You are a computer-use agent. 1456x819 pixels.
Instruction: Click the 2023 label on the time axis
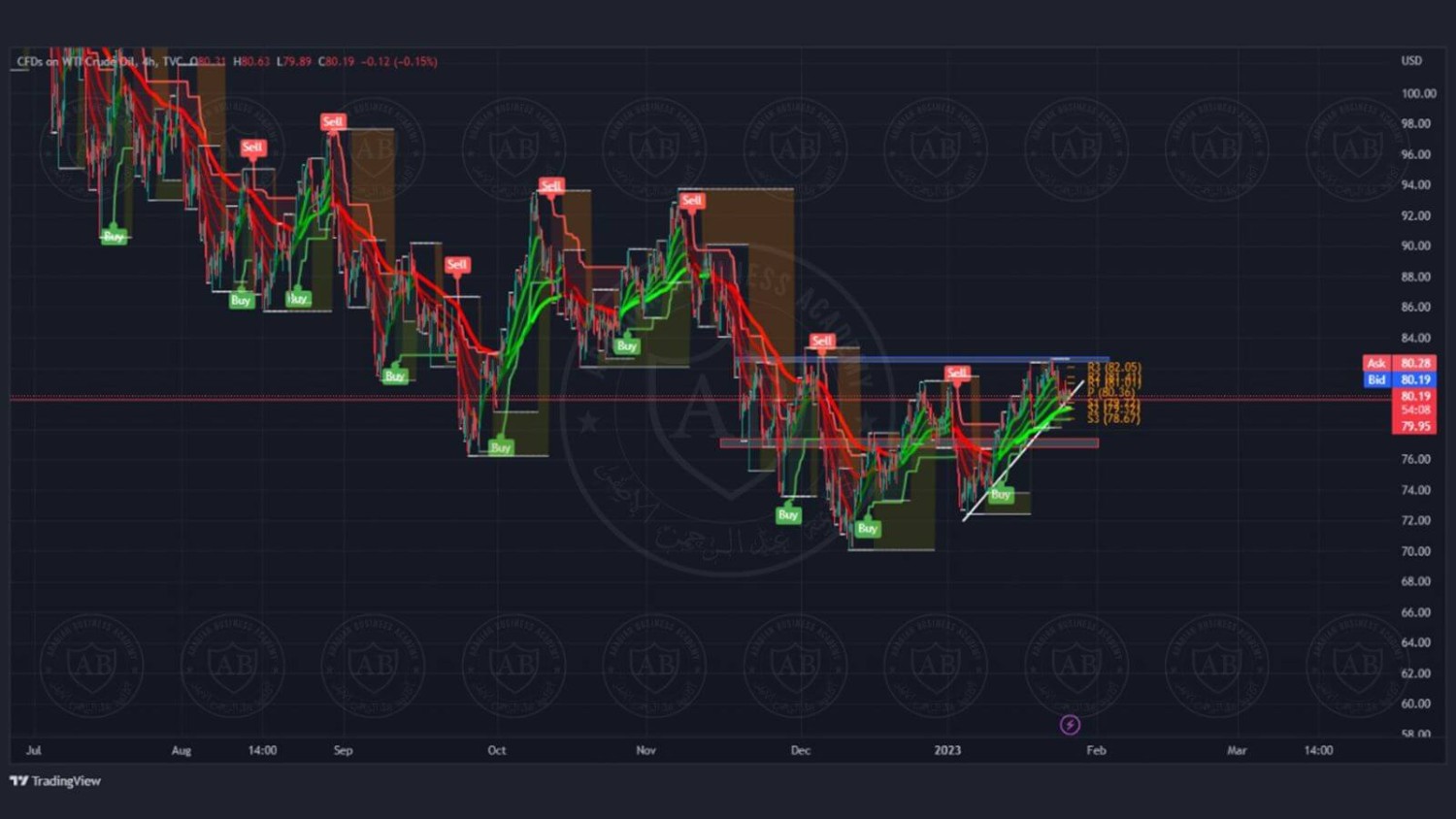point(947,750)
